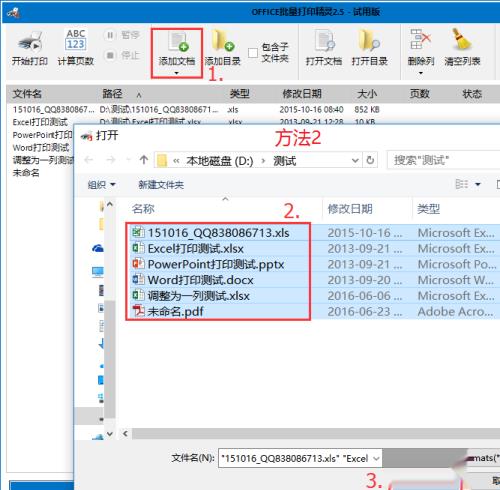Open the 删除列 dropdown arrow
The image size is (500, 490).
(421, 73)
